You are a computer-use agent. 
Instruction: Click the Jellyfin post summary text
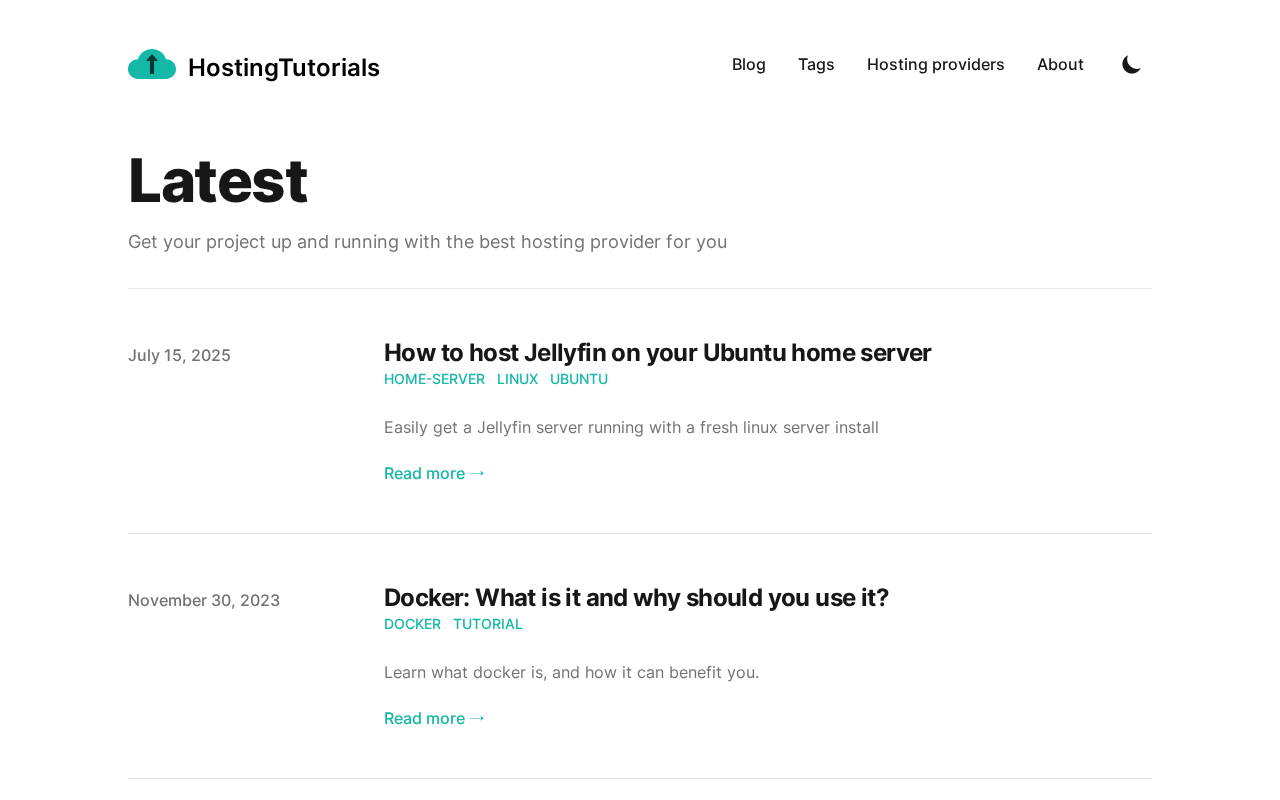click(631, 428)
